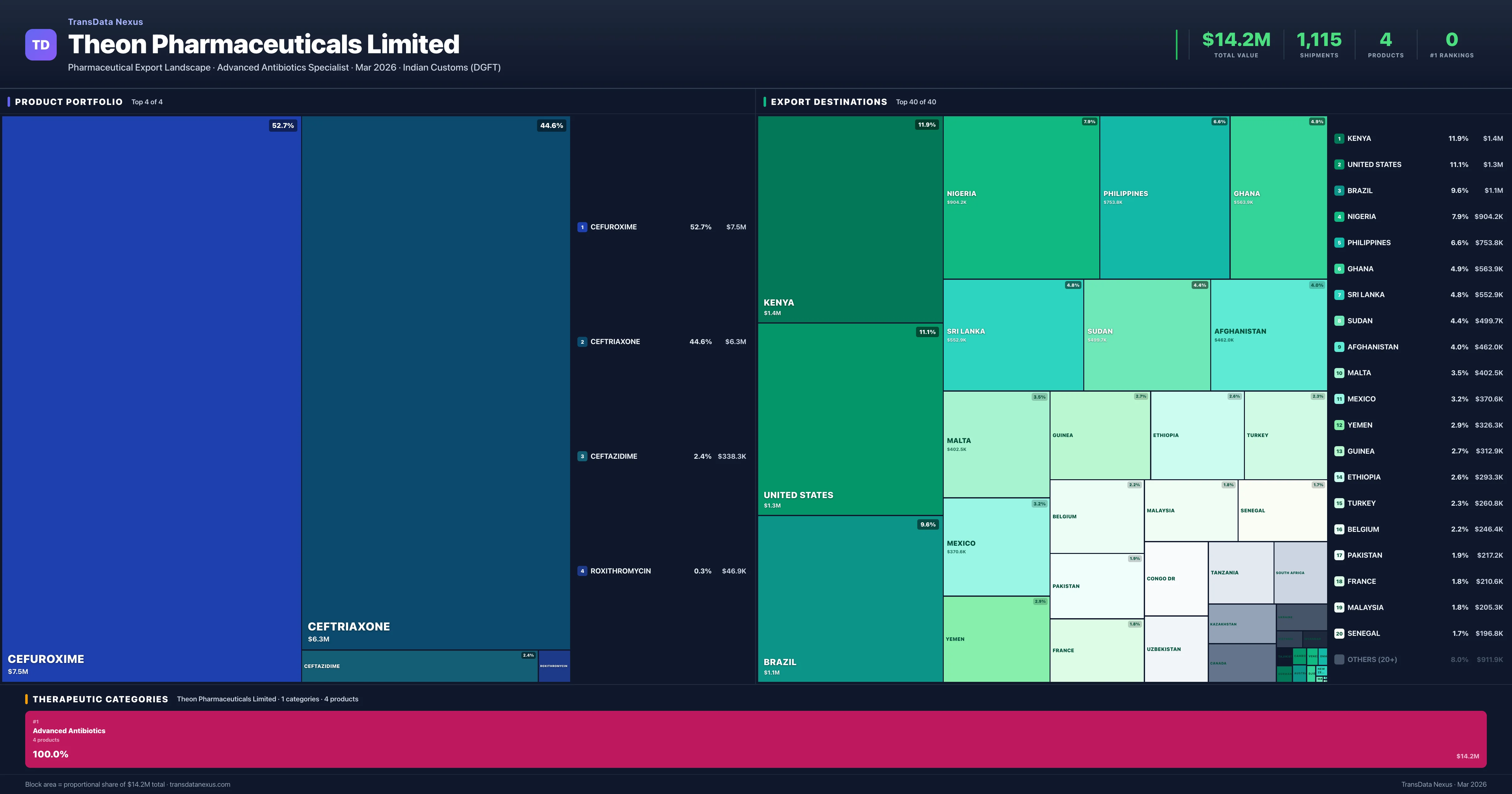The height and width of the screenshot is (794, 1512).
Task: Click the gray OTHERS (20+) swatch icon
Action: 1339,659
